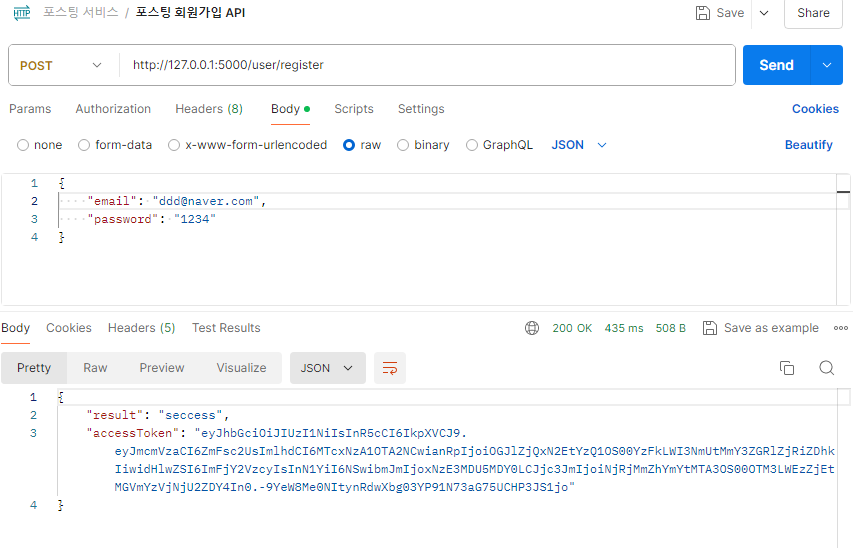Open the response more options ellipsis
This screenshot has width=853, height=548.
point(840,328)
